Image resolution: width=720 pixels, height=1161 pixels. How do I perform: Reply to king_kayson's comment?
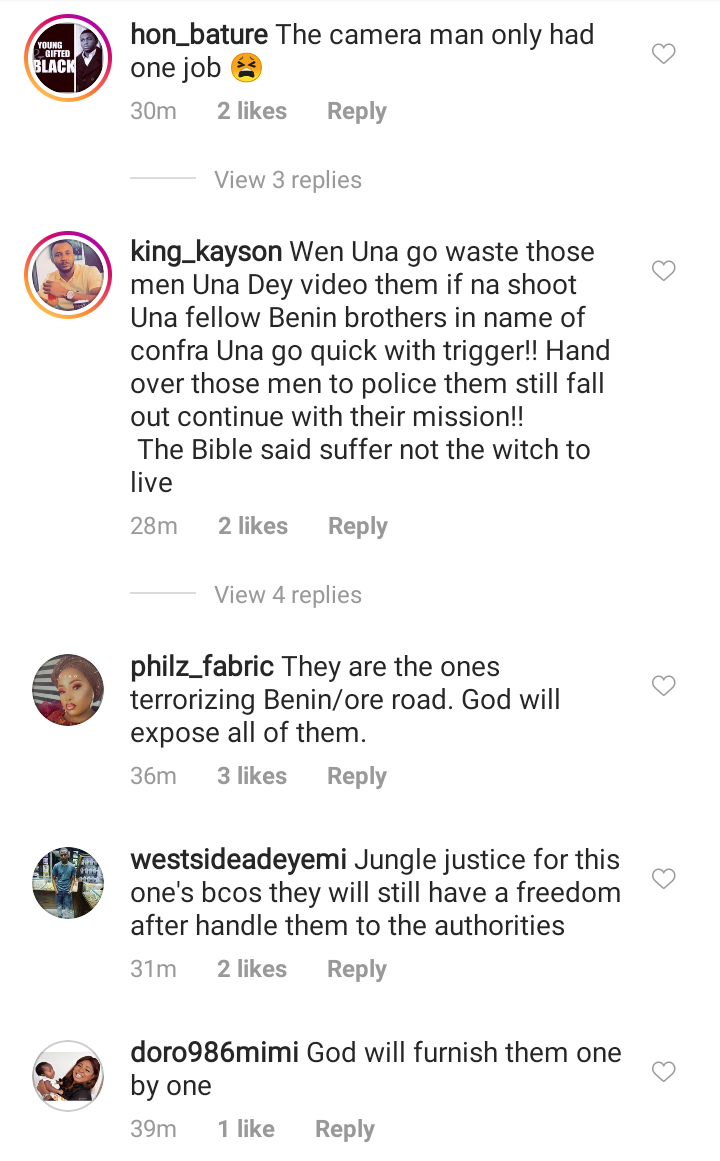point(358,526)
